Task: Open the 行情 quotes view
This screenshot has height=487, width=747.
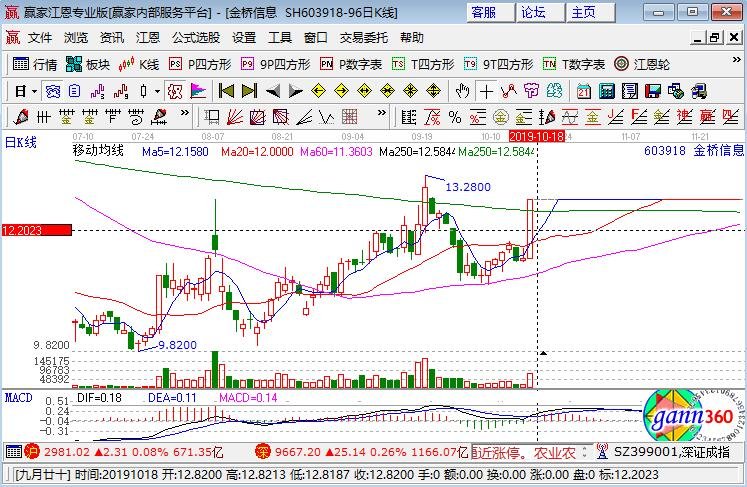Action: coord(34,64)
